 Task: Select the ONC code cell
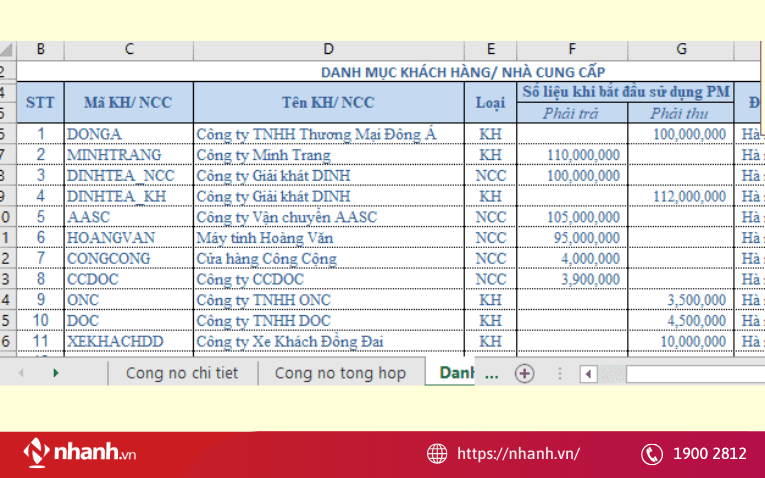[x=129, y=300]
